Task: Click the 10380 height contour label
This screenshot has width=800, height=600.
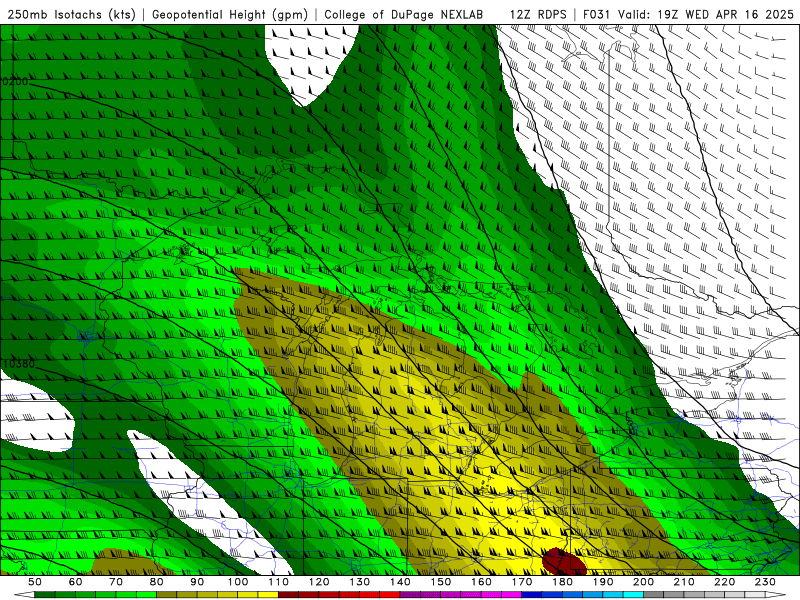Action: pyautogui.click(x=19, y=364)
